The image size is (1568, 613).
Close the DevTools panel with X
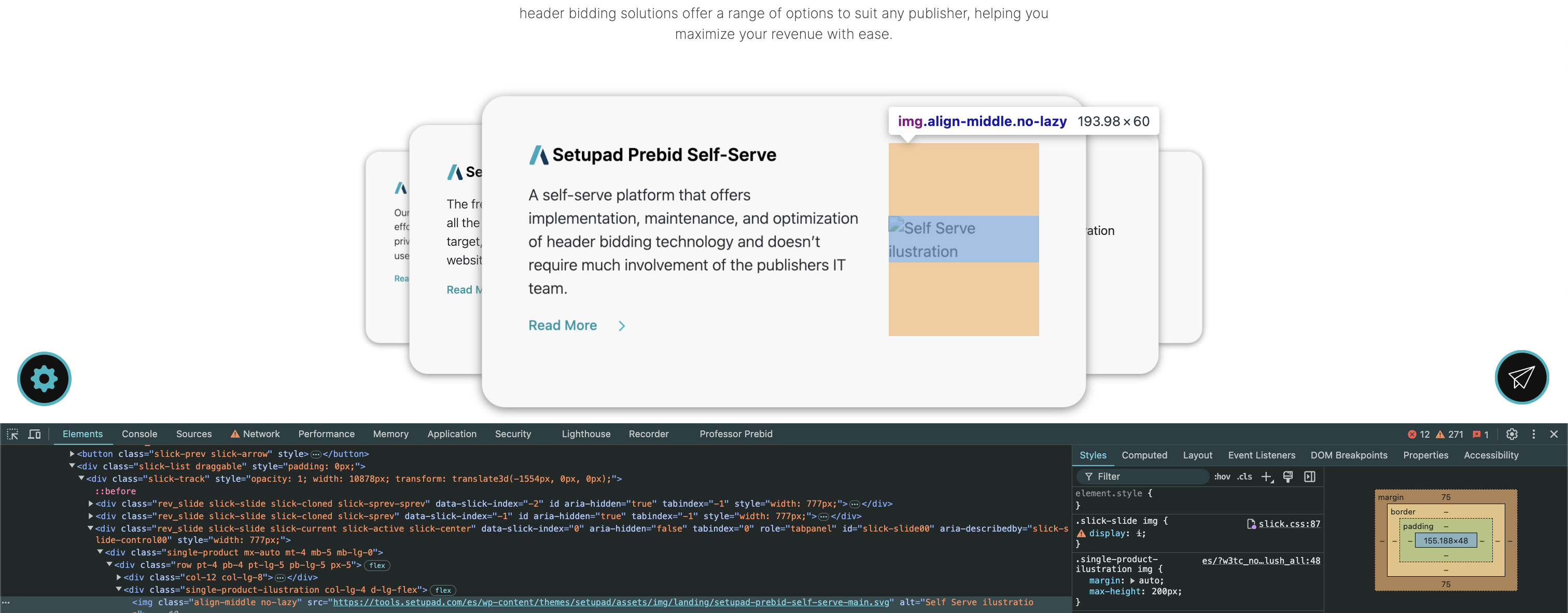(1553, 434)
